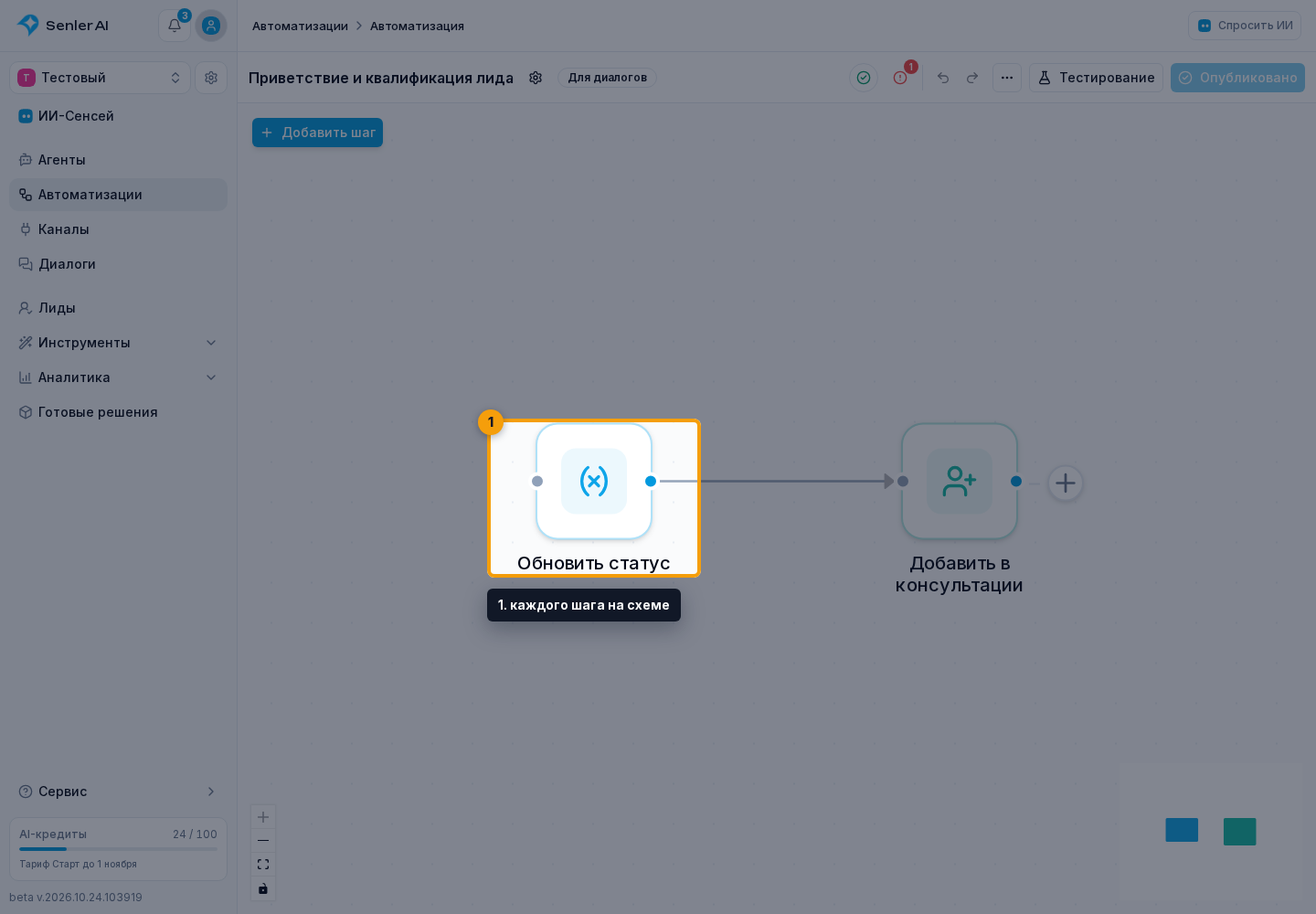Open workspace settings gear beside Тестовый

211,78
